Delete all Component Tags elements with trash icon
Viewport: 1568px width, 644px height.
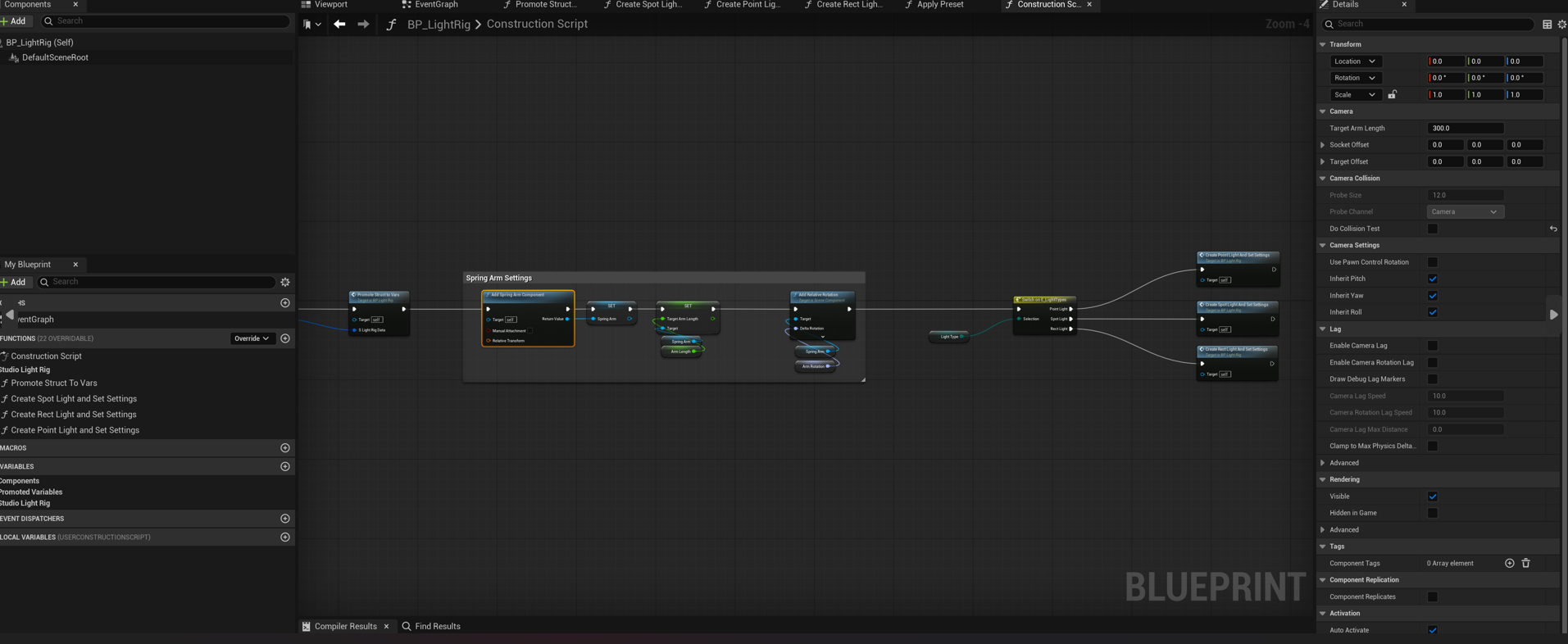point(1525,564)
